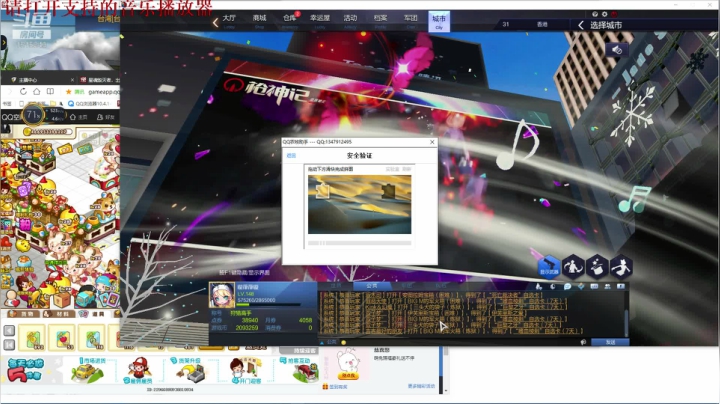The height and width of the screenshot is (404, 720).
Task: Select the 货物 tab in farm game
Action: click(22, 314)
